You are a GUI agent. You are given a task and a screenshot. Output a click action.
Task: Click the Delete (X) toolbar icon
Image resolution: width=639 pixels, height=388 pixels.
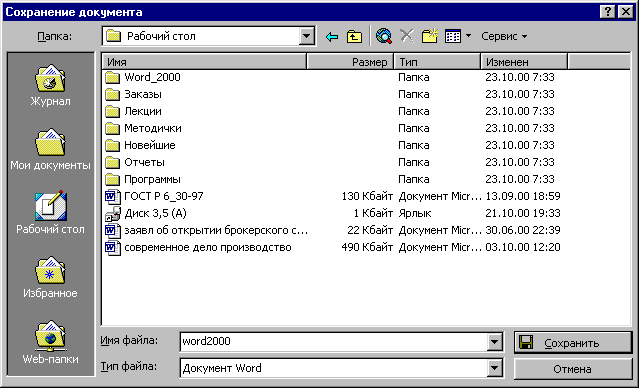pos(407,36)
